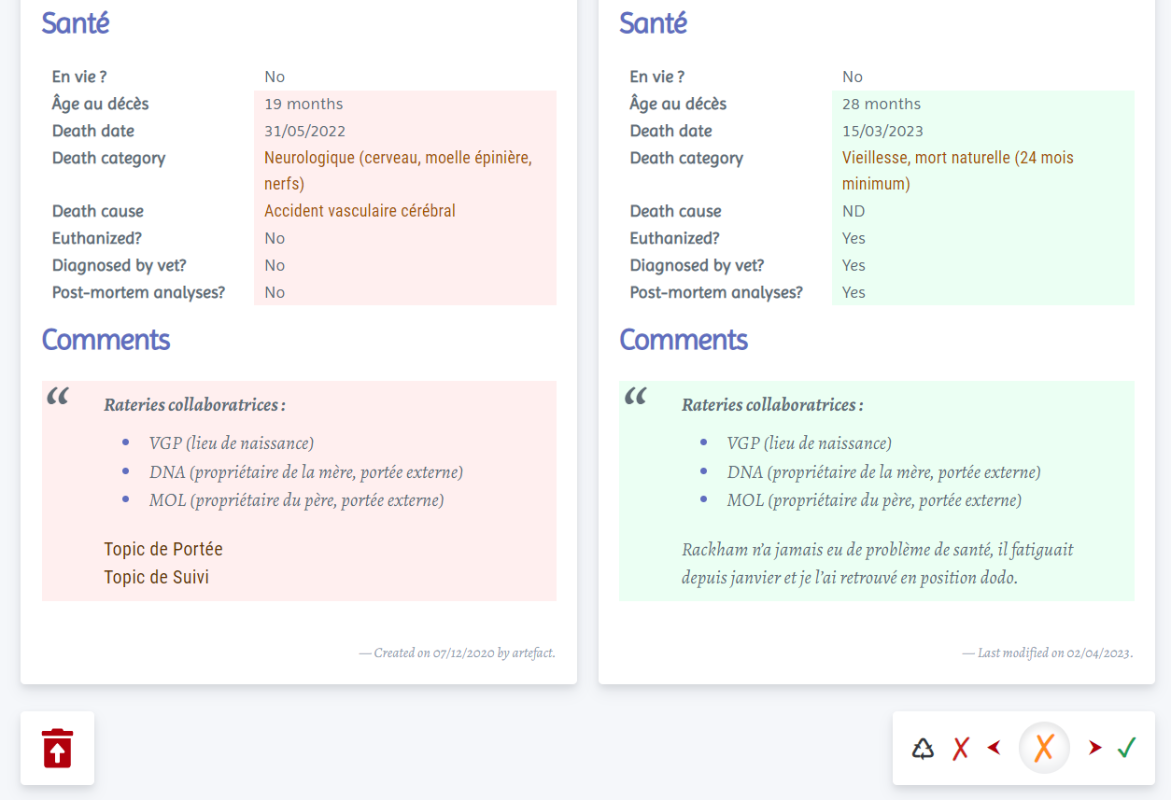Click the Vieillesse, mort naturelle death category
Image resolution: width=1171 pixels, height=800 pixels.
[x=957, y=170]
